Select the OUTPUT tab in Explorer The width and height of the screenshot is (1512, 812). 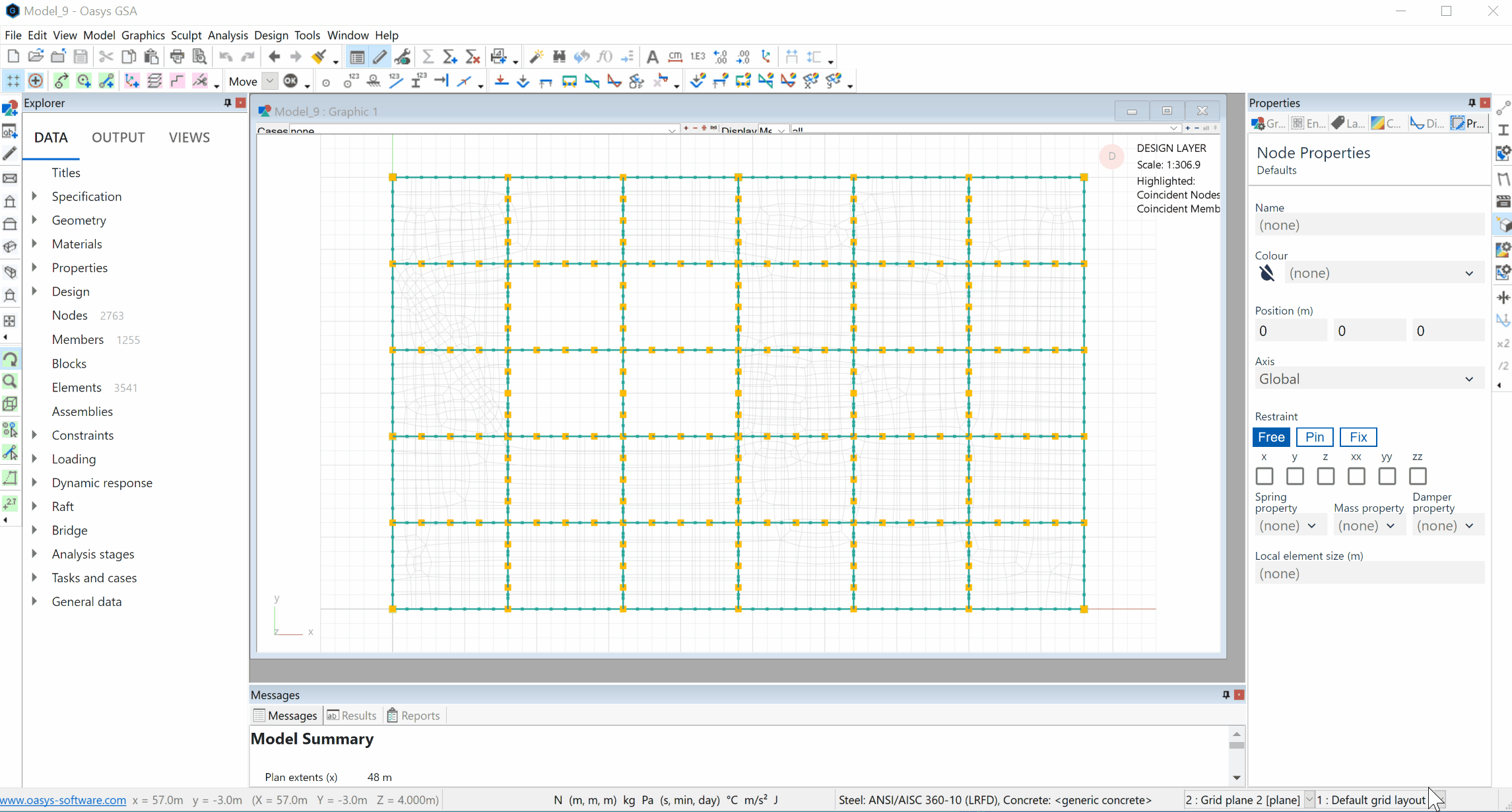click(118, 137)
